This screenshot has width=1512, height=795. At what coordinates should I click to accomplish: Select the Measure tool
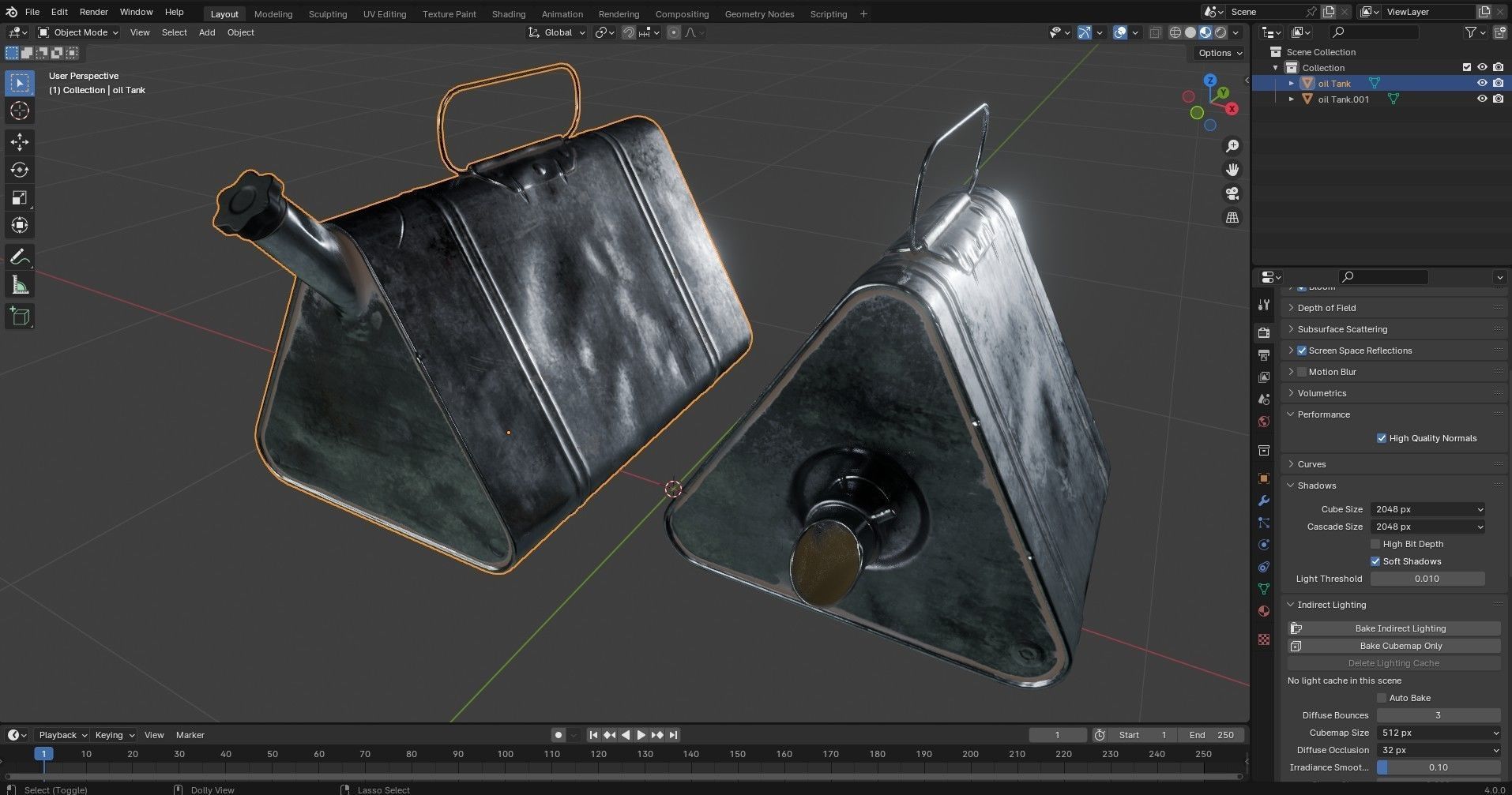coord(20,285)
